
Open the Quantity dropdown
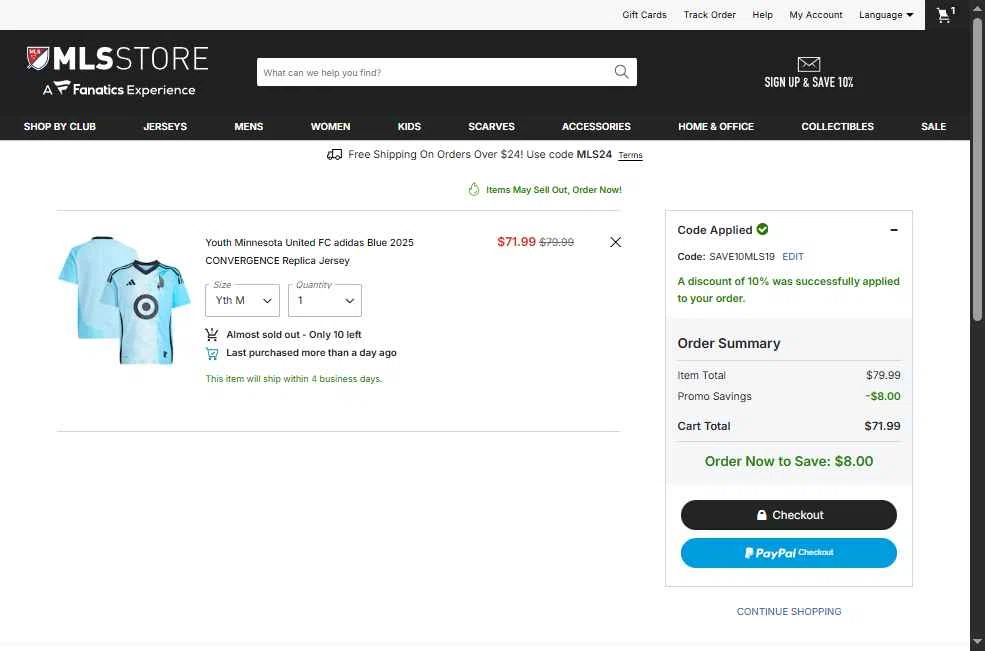tap(325, 300)
